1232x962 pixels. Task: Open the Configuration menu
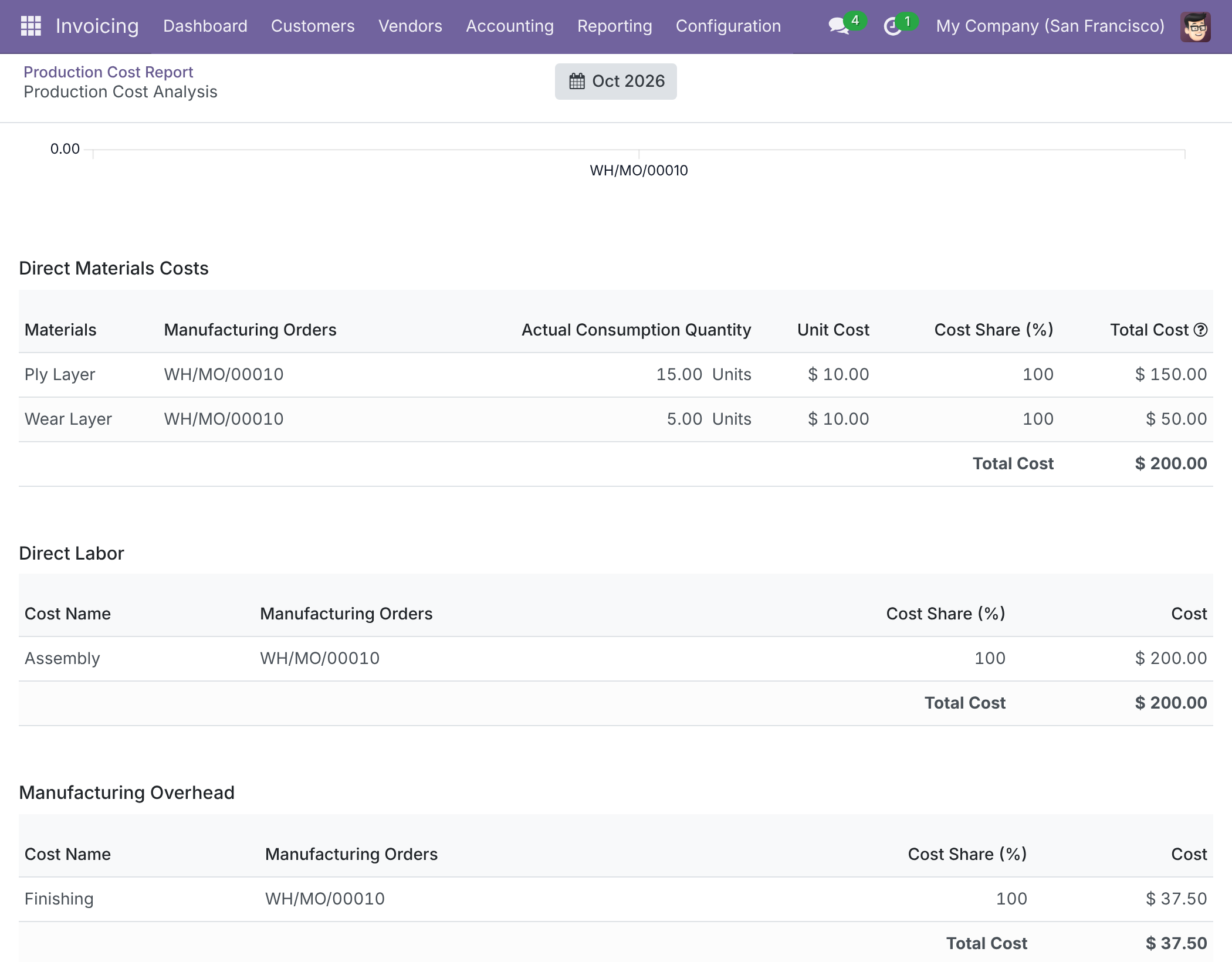(x=728, y=26)
